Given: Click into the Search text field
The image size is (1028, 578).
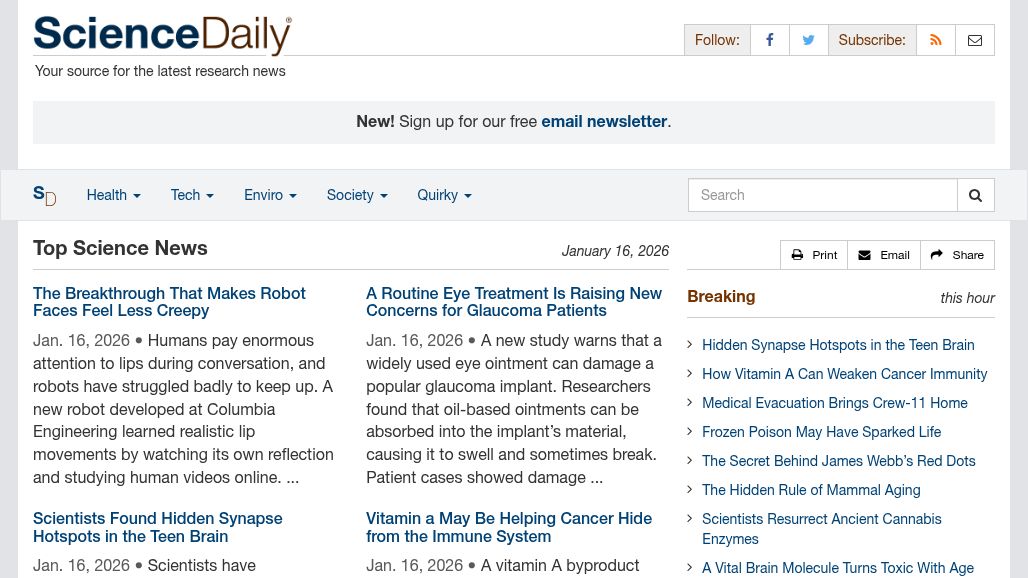Looking at the screenshot, I should (822, 195).
